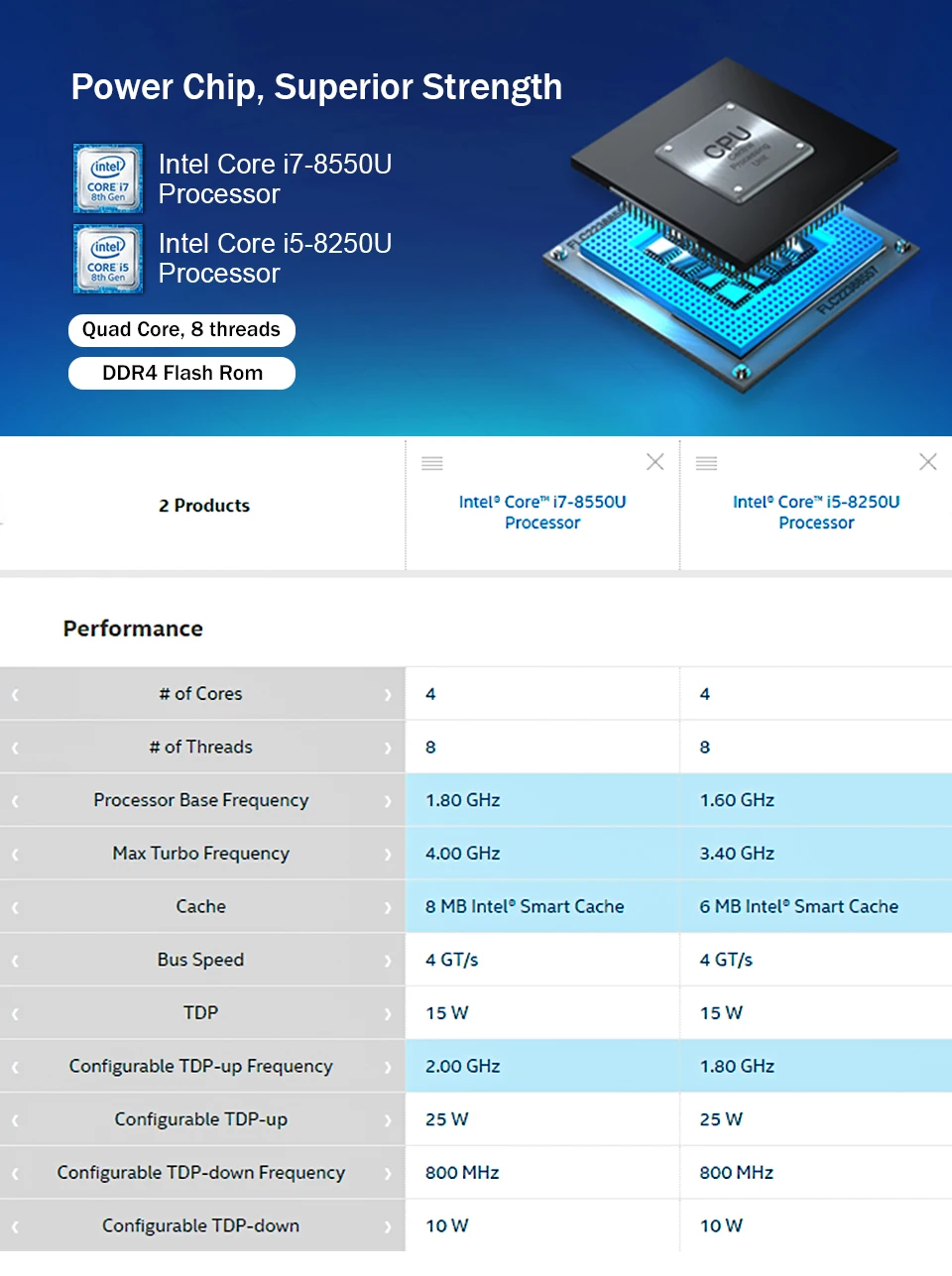Click the right chevron on Cache row
Image resolution: width=952 pixels, height=1276 pixels.
388,908
